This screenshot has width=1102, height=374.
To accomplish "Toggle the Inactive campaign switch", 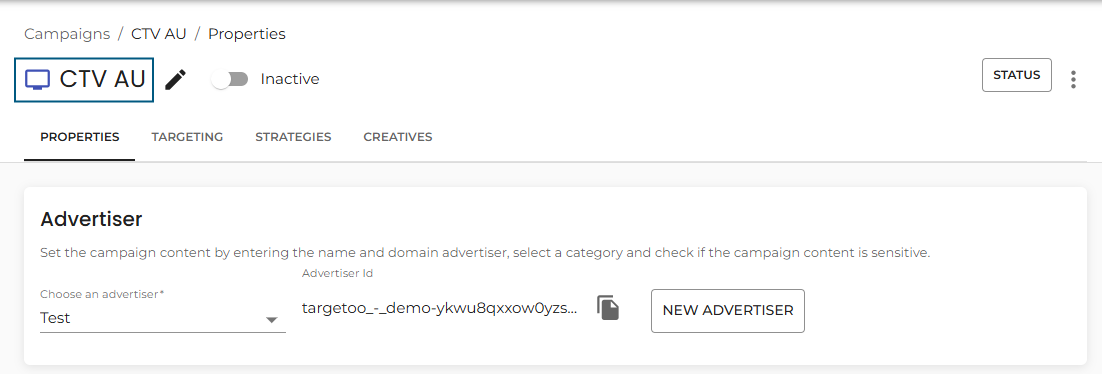I will click(231, 79).
